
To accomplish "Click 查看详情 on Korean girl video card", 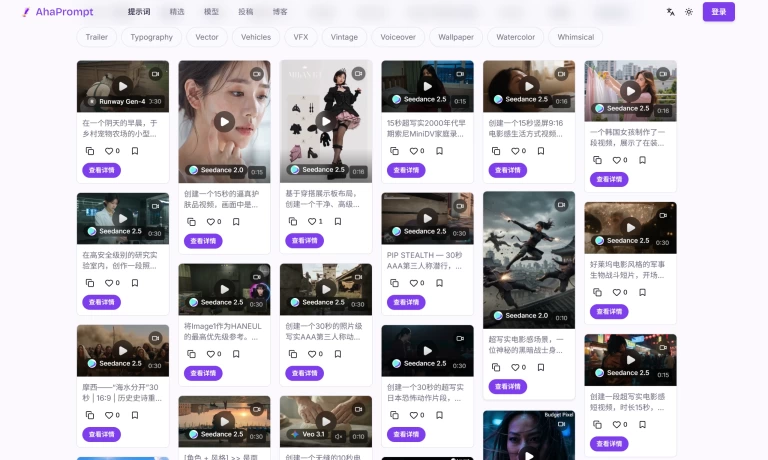I will [609, 179].
